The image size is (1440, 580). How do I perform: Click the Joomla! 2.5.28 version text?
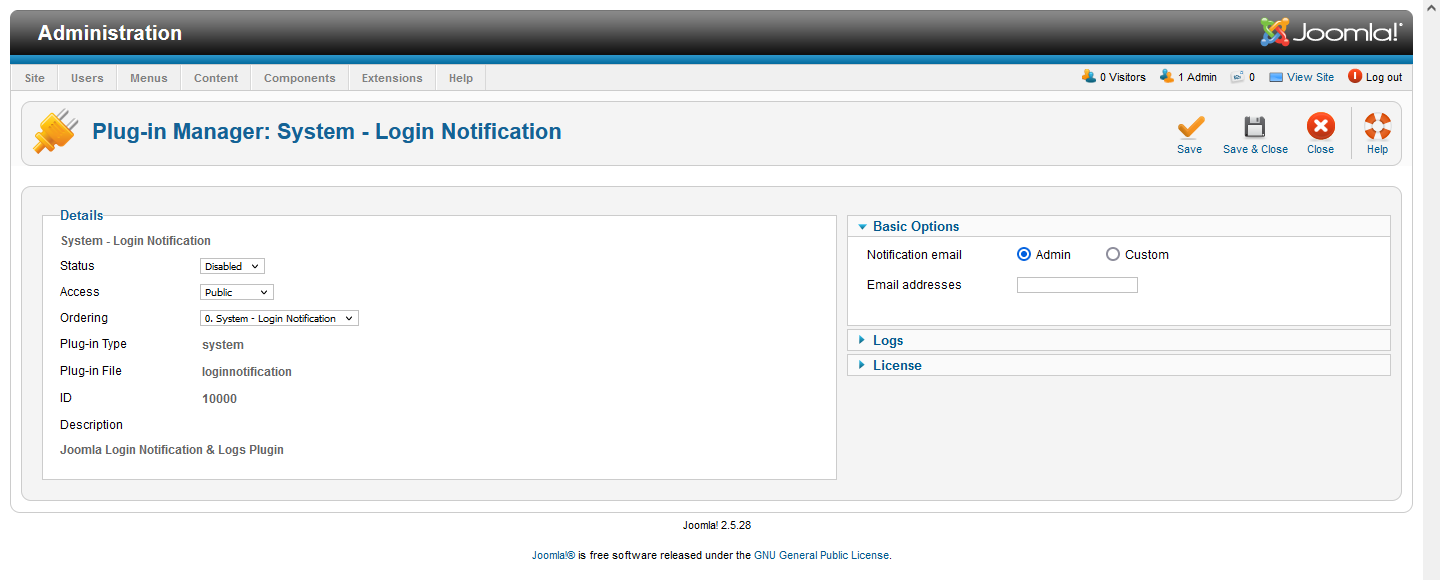pos(717,525)
